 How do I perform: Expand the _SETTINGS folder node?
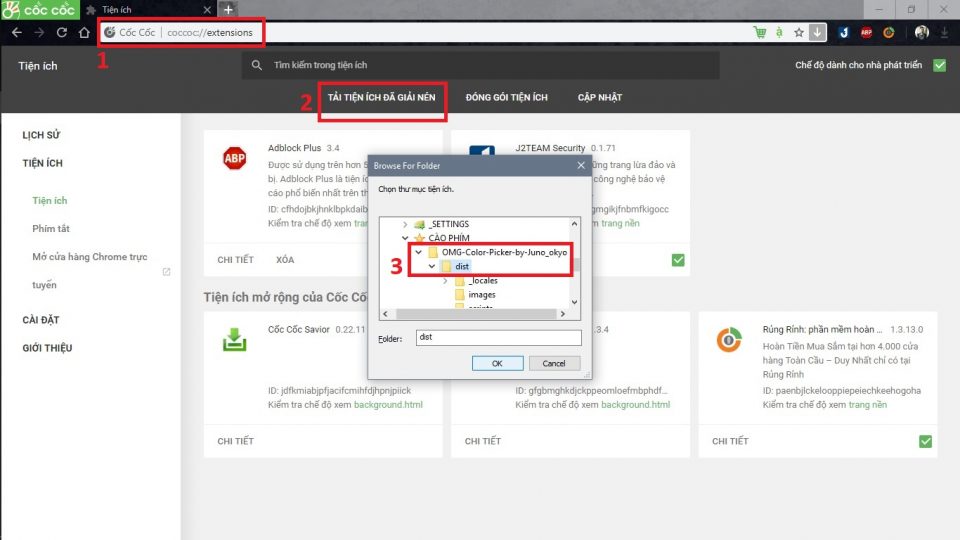pos(405,224)
